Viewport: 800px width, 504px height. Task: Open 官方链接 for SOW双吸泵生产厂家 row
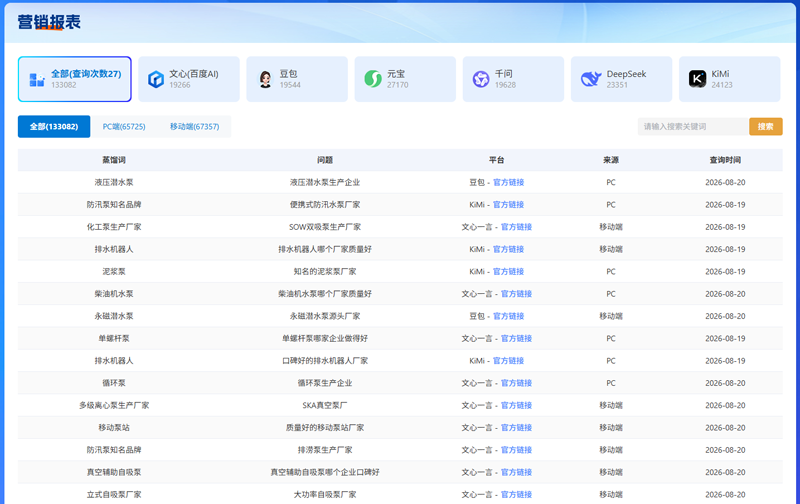pyautogui.click(x=516, y=227)
